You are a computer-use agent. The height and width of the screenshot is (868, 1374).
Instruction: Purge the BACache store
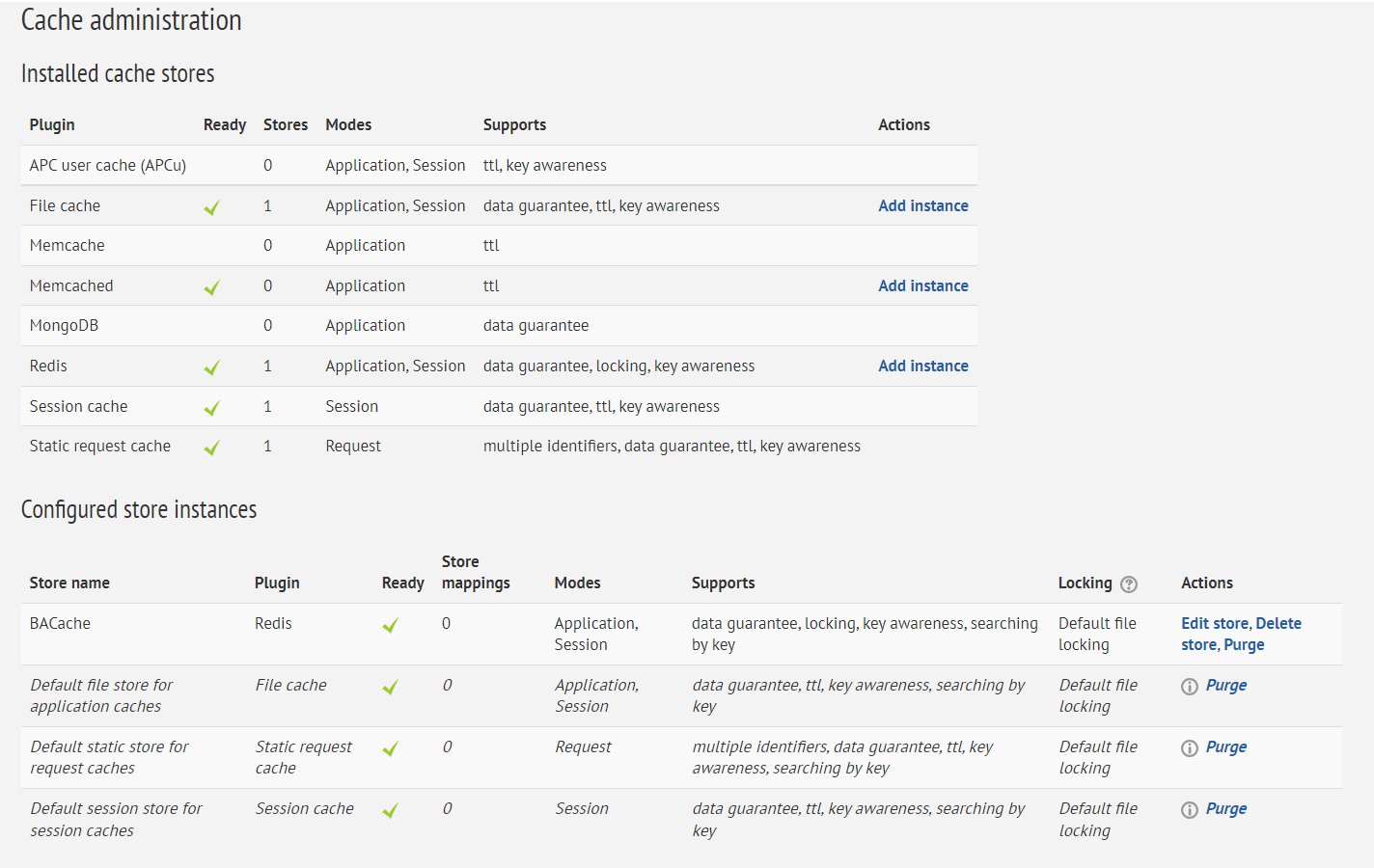pyautogui.click(x=1243, y=644)
